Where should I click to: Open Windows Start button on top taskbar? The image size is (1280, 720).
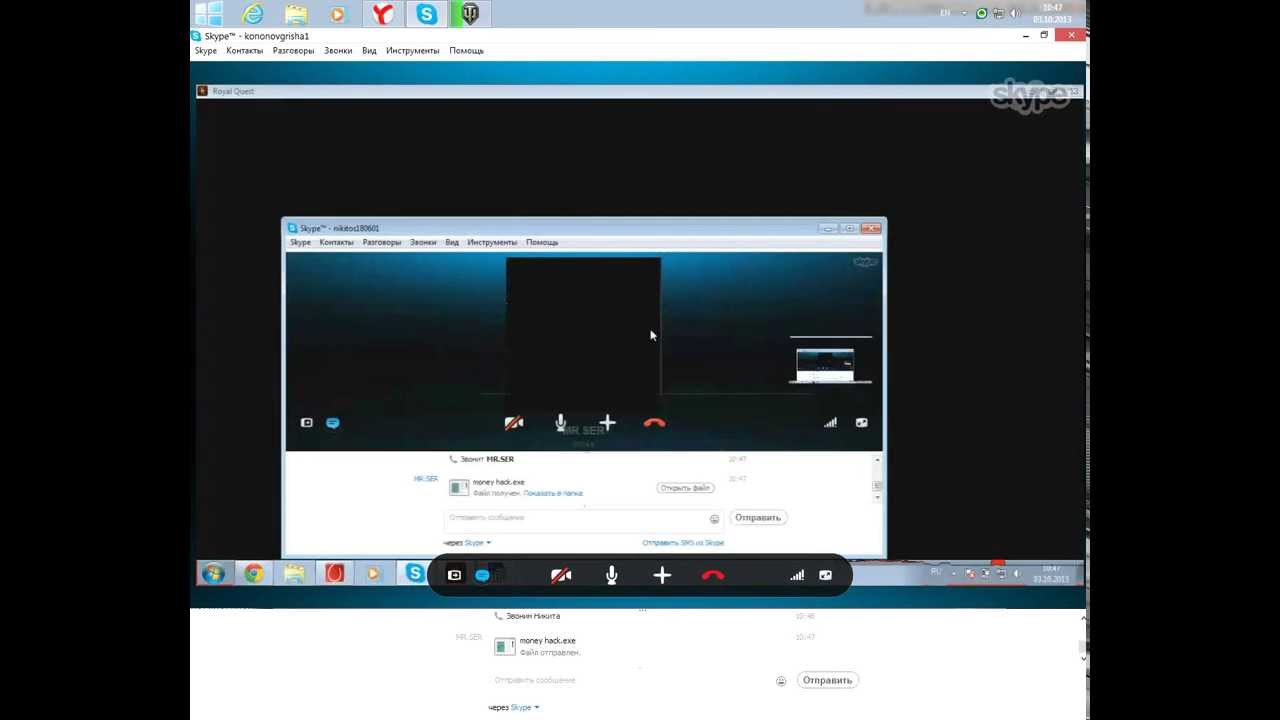click(x=209, y=13)
